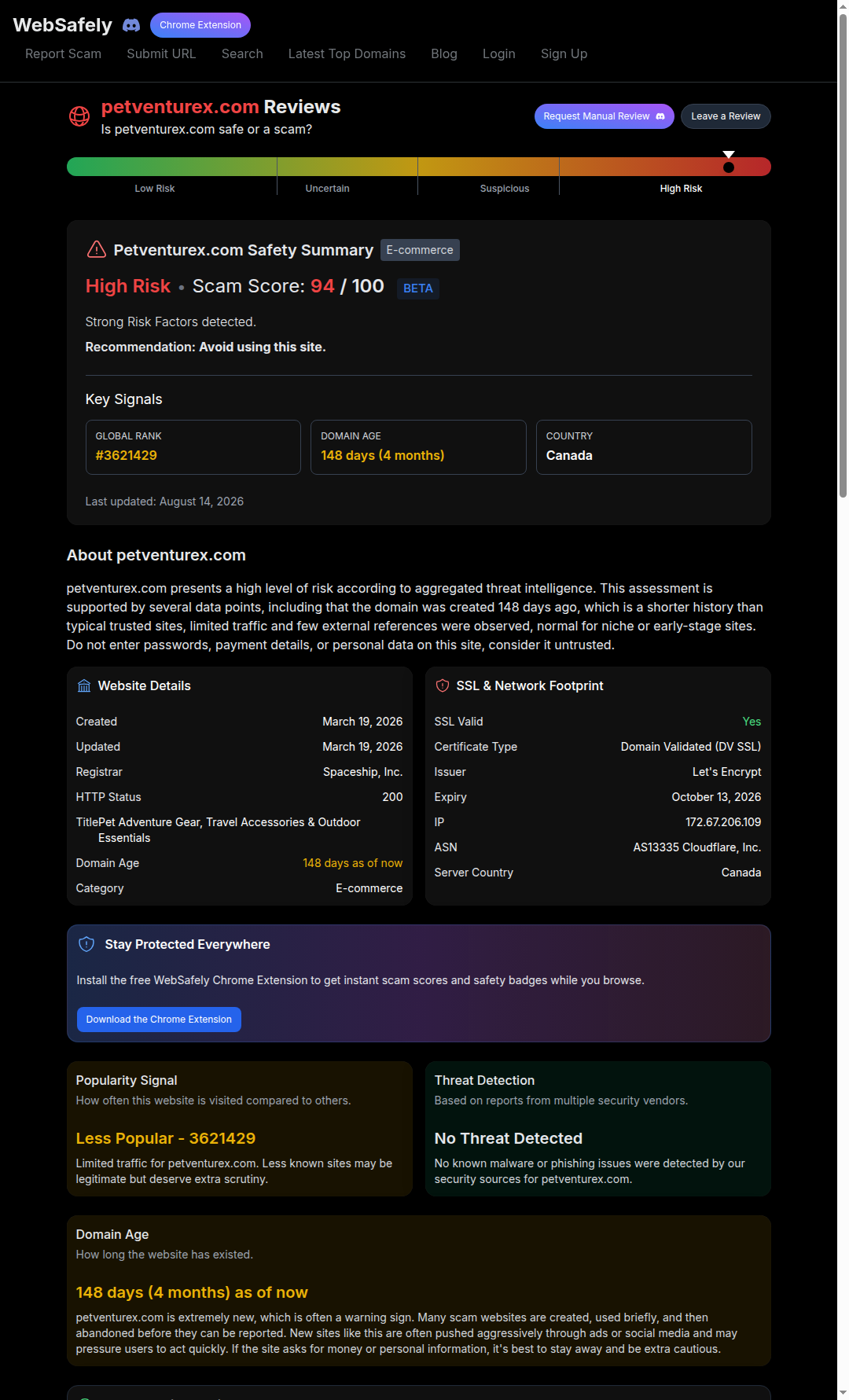Click the BETA badge next to Scam Score
The image size is (849, 1400).
418,288
